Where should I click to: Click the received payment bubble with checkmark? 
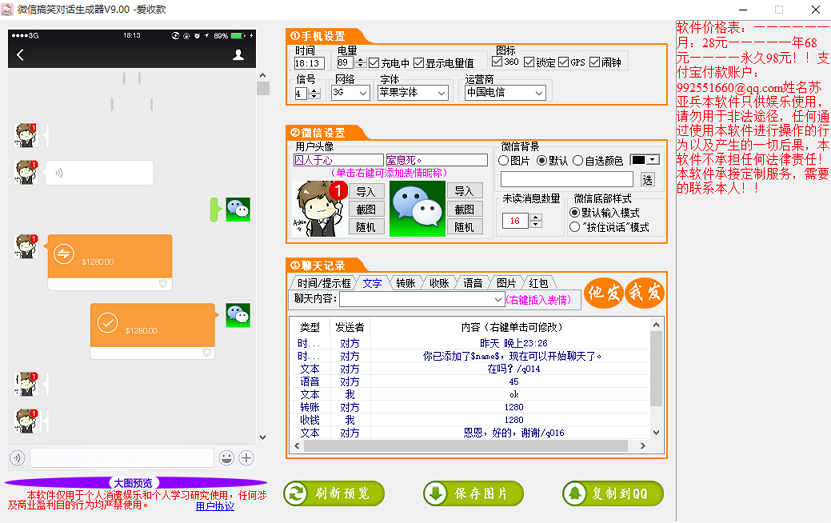[154, 331]
